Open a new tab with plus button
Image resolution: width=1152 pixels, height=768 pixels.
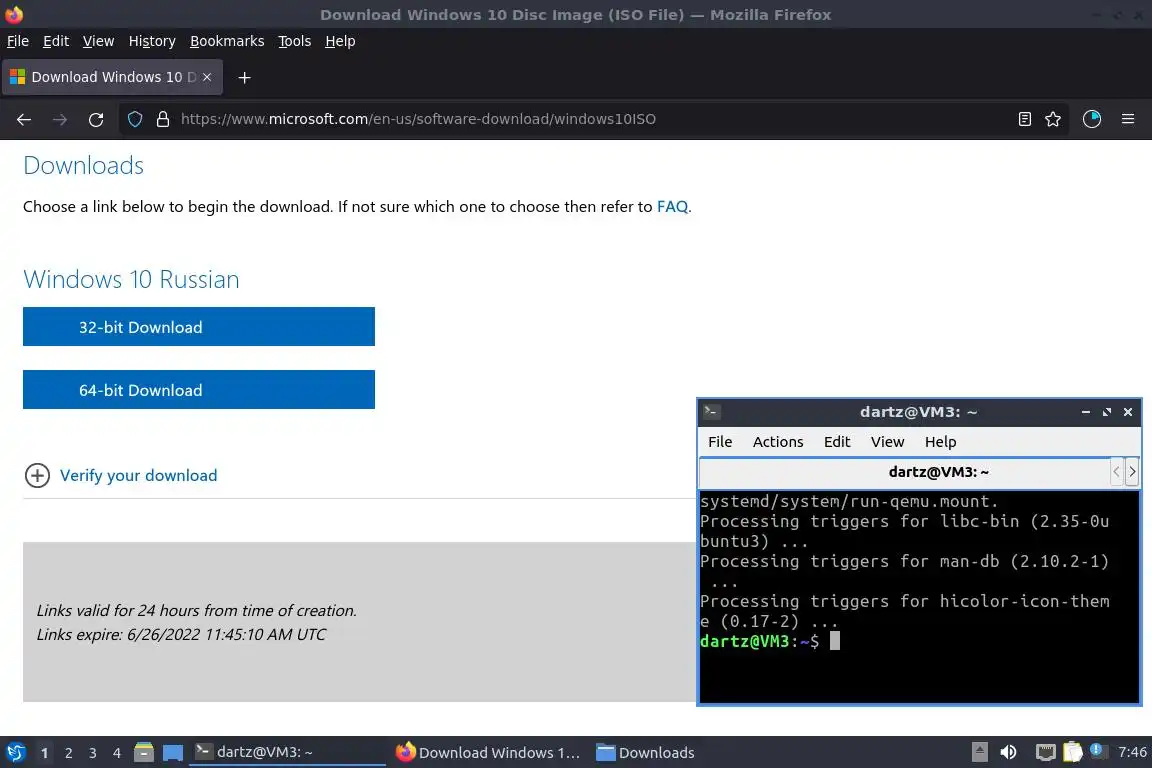pyautogui.click(x=245, y=77)
